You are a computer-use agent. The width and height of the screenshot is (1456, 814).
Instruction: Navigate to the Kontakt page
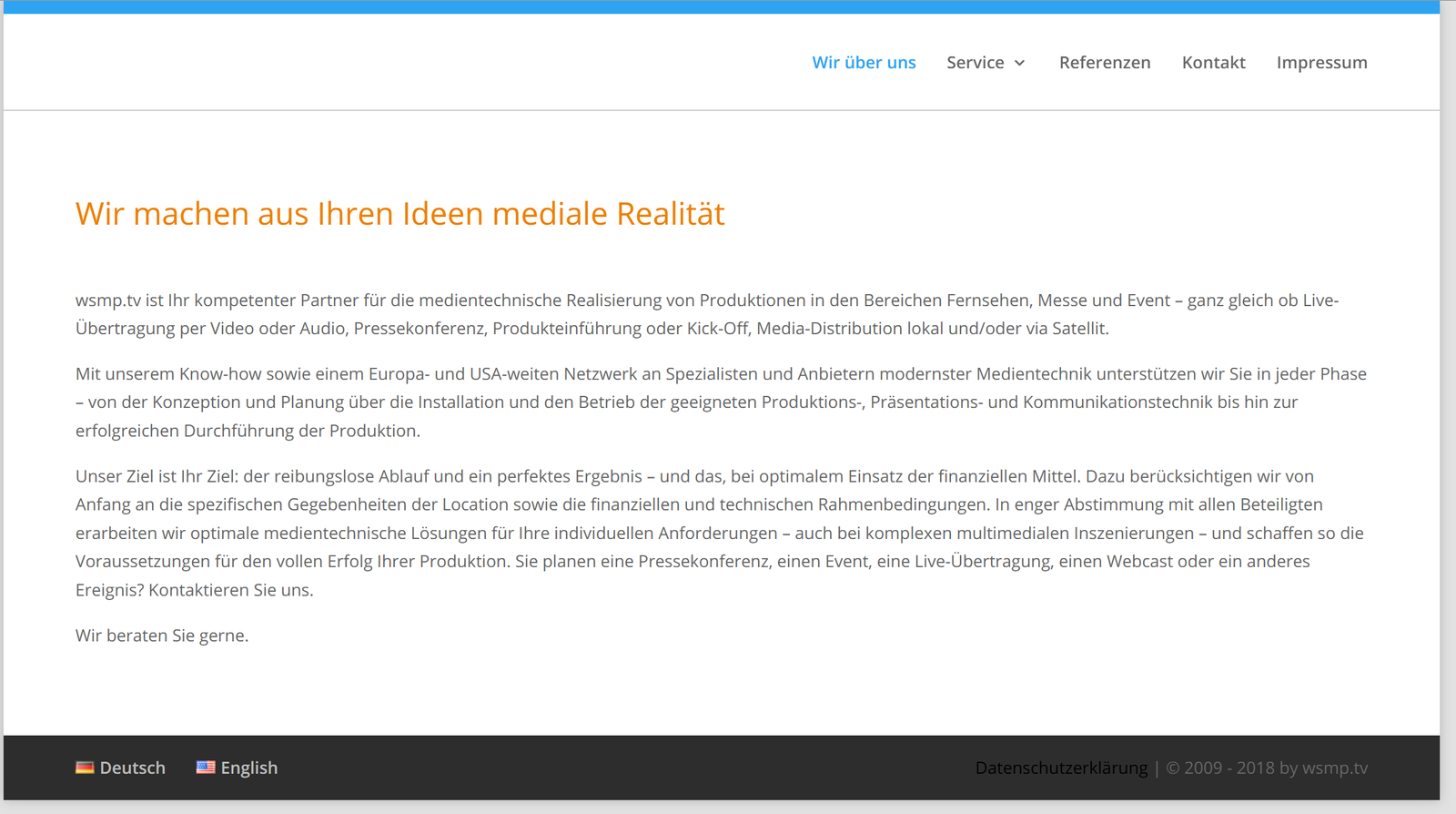tap(1213, 63)
